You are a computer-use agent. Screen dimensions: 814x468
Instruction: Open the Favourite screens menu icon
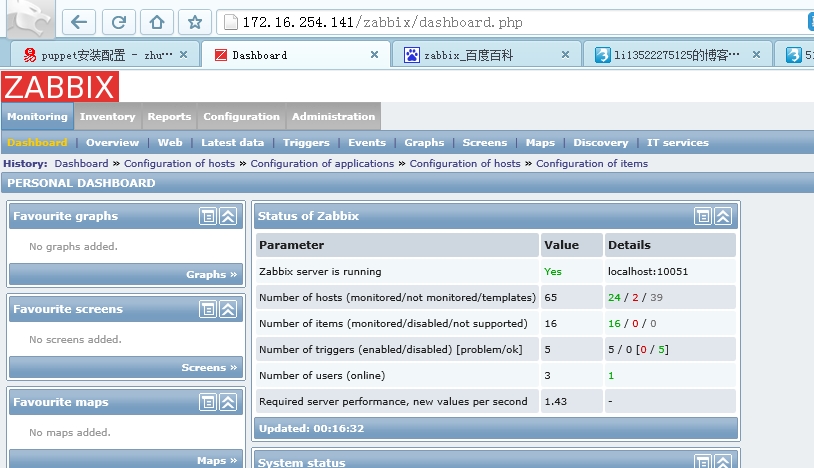click(208, 309)
